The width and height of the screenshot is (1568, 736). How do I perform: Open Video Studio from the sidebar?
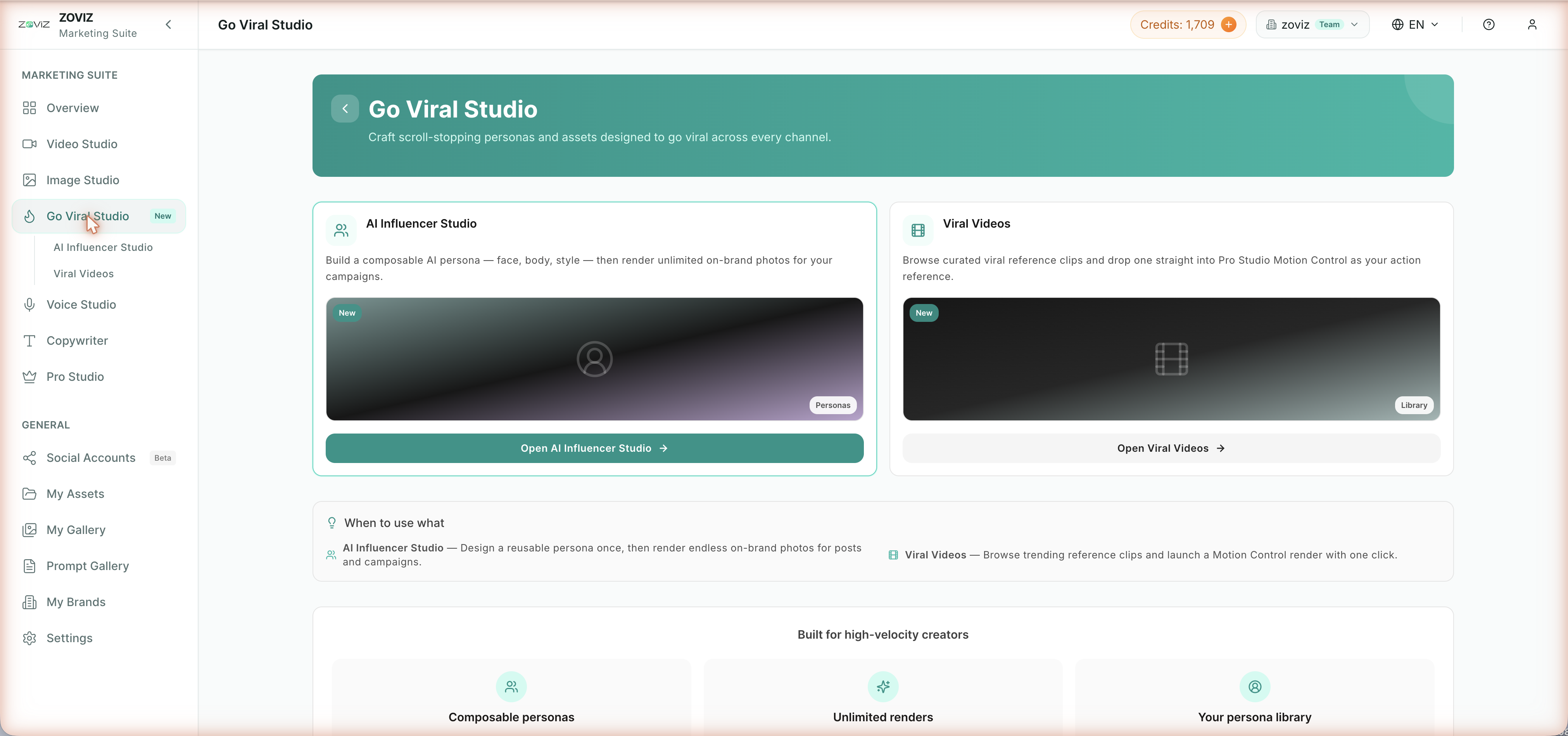coord(98,143)
